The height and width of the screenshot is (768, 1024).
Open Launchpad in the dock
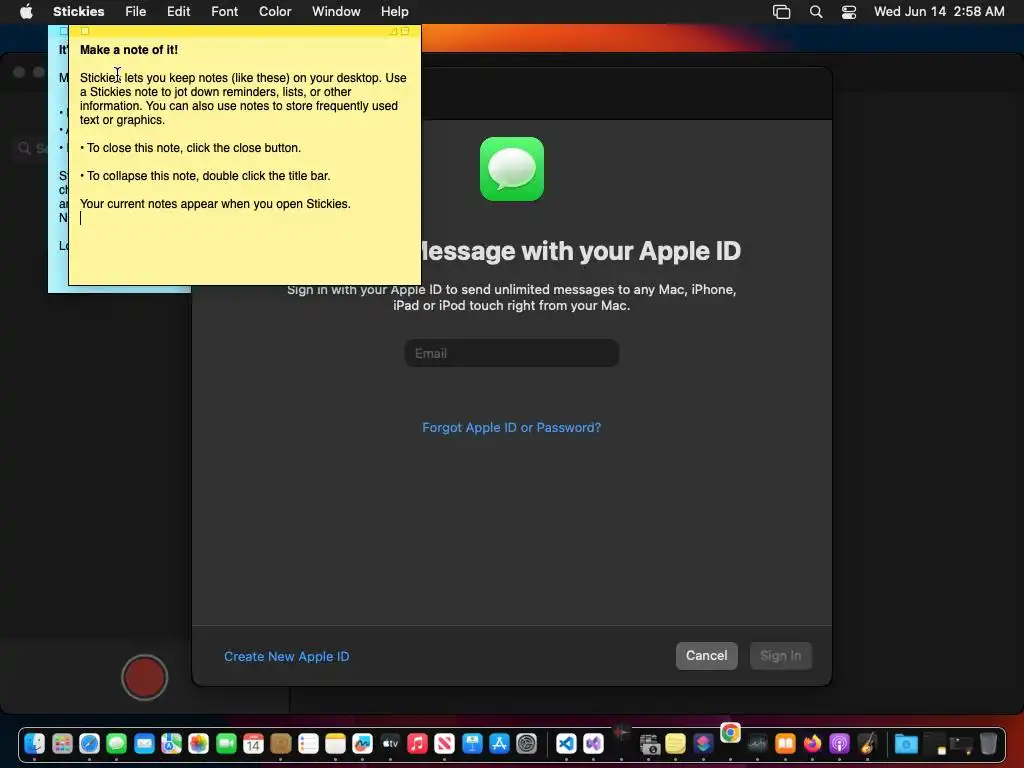pyautogui.click(x=62, y=743)
